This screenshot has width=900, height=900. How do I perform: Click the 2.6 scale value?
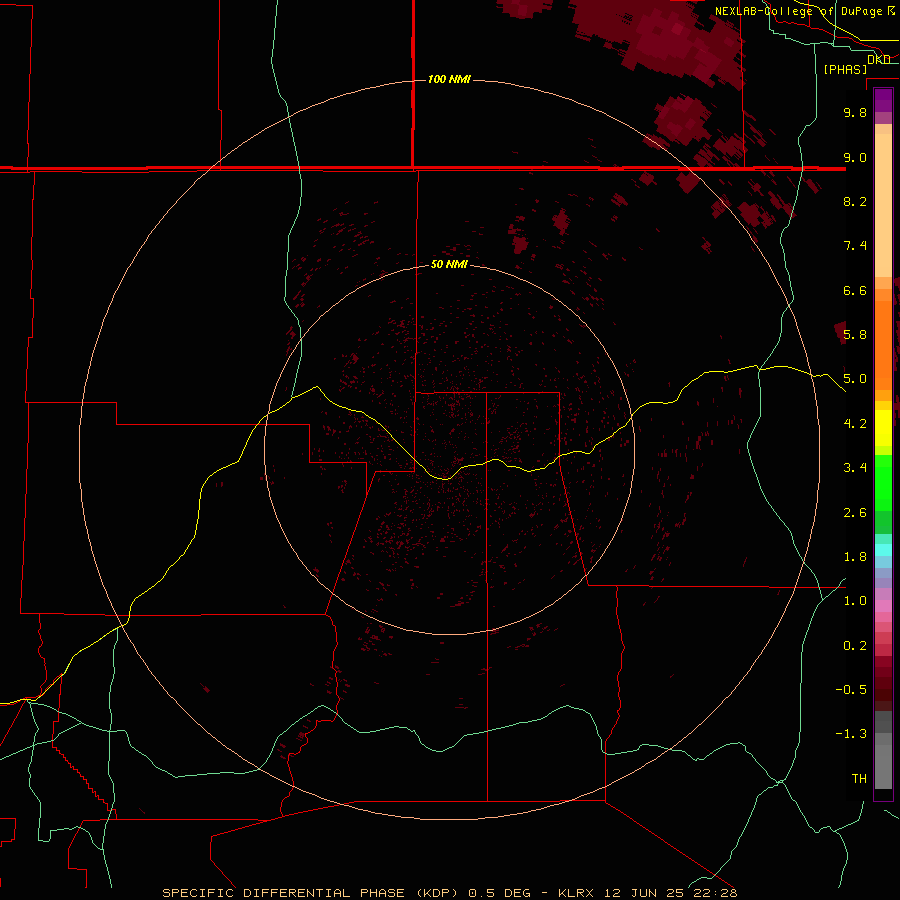coord(855,513)
